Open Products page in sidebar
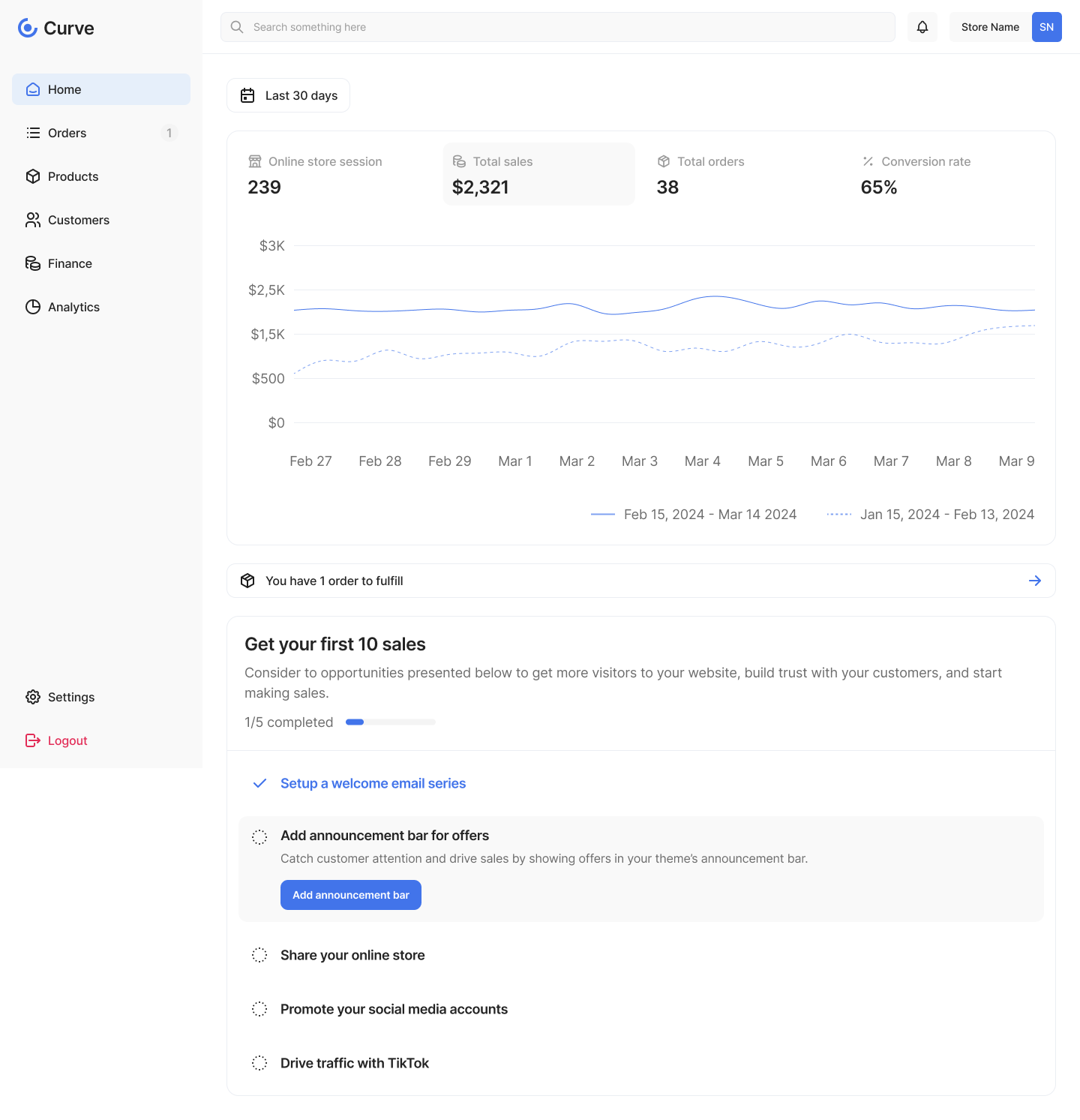Image resolution: width=1080 pixels, height=1120 pixels. (x=101, y=176)
